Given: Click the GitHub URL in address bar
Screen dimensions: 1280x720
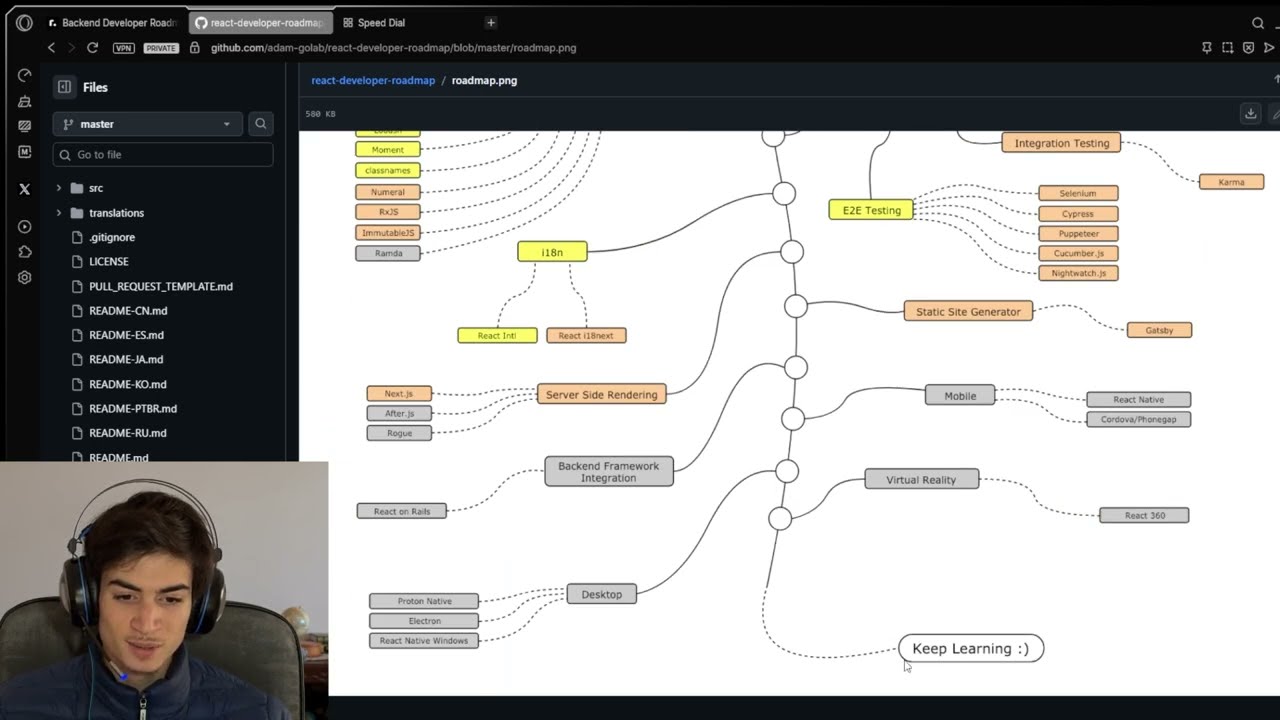Looking at the screenshot, I should pyautogui.click(x=393, y=48).
